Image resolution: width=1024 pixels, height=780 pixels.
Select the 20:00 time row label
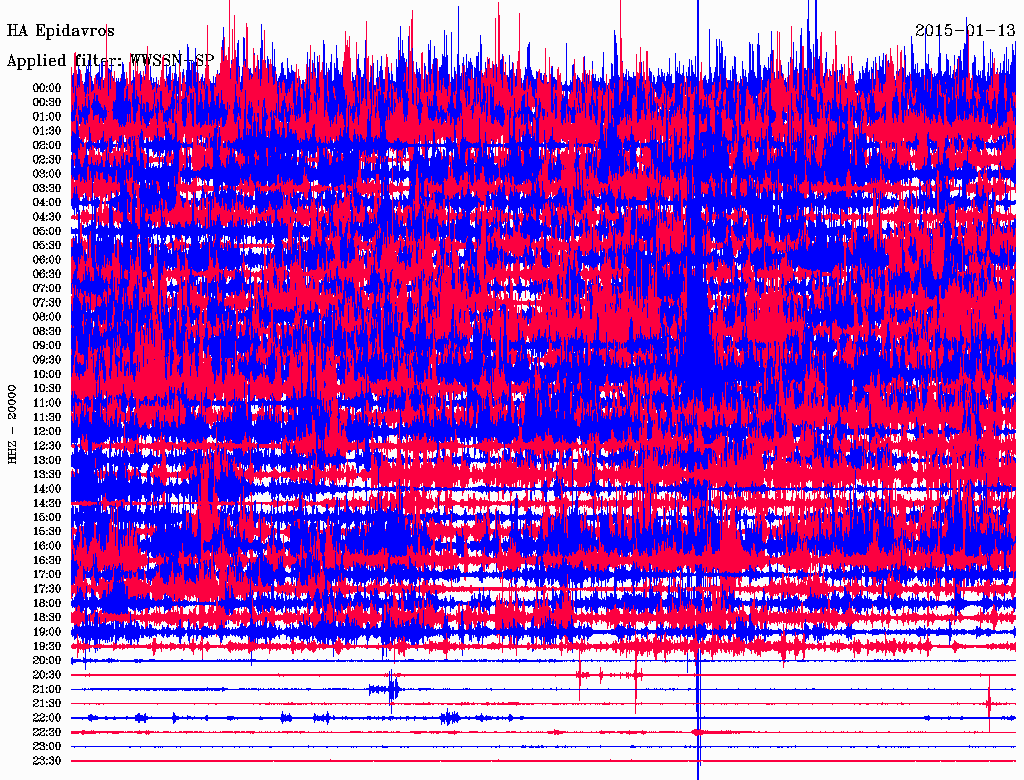[x=47, y=661]
